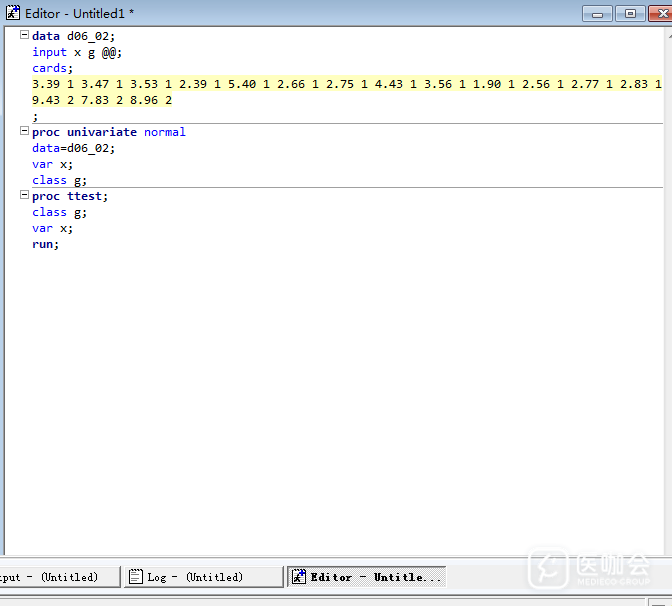Close the Editor - Untitled1 window
The width and height of the screenshot is (672, 606).
659,13
